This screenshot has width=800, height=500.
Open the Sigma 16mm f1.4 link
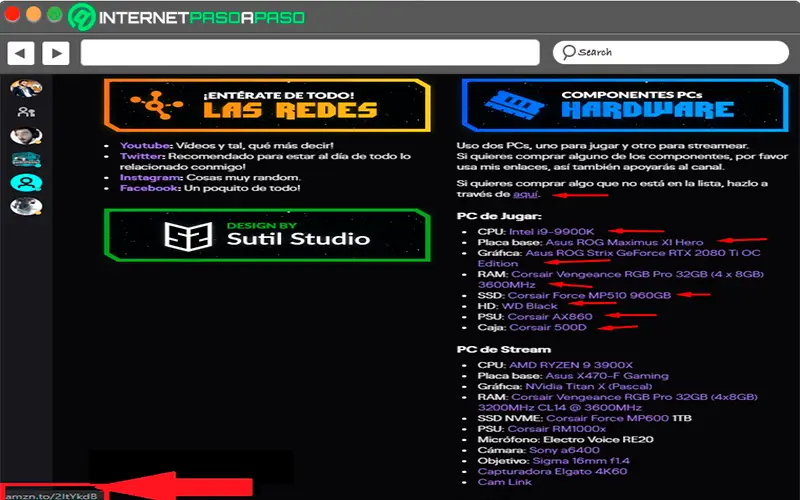581,461
